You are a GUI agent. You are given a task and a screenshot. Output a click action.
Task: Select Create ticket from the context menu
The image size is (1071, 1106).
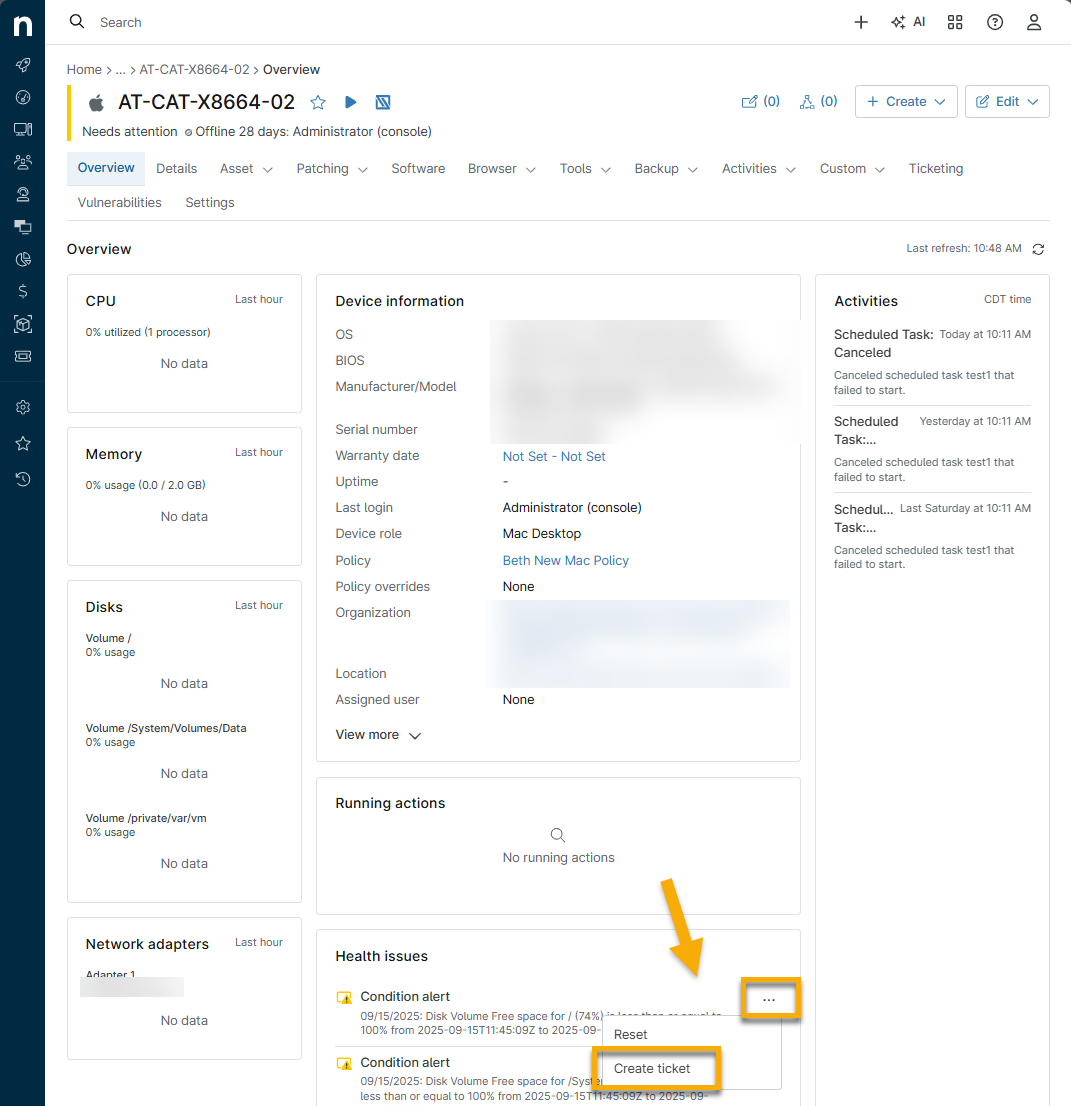tap(653, 1068)
